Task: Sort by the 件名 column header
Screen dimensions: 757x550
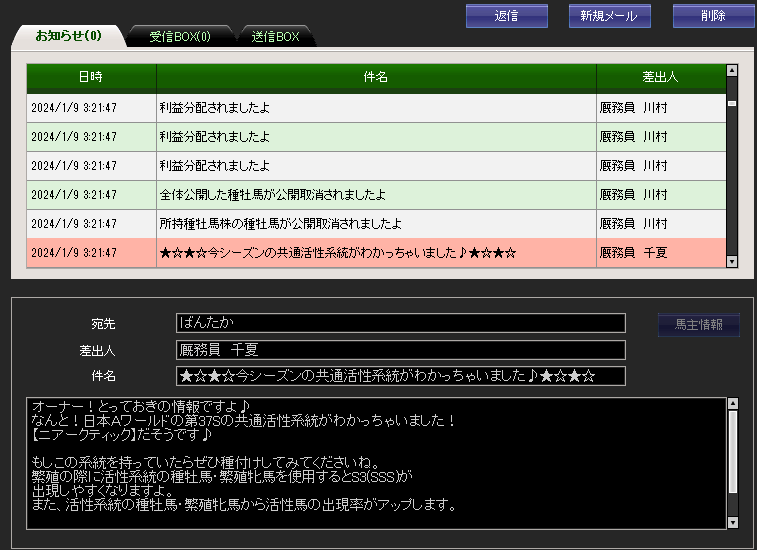Action: (x=376, y=77)
